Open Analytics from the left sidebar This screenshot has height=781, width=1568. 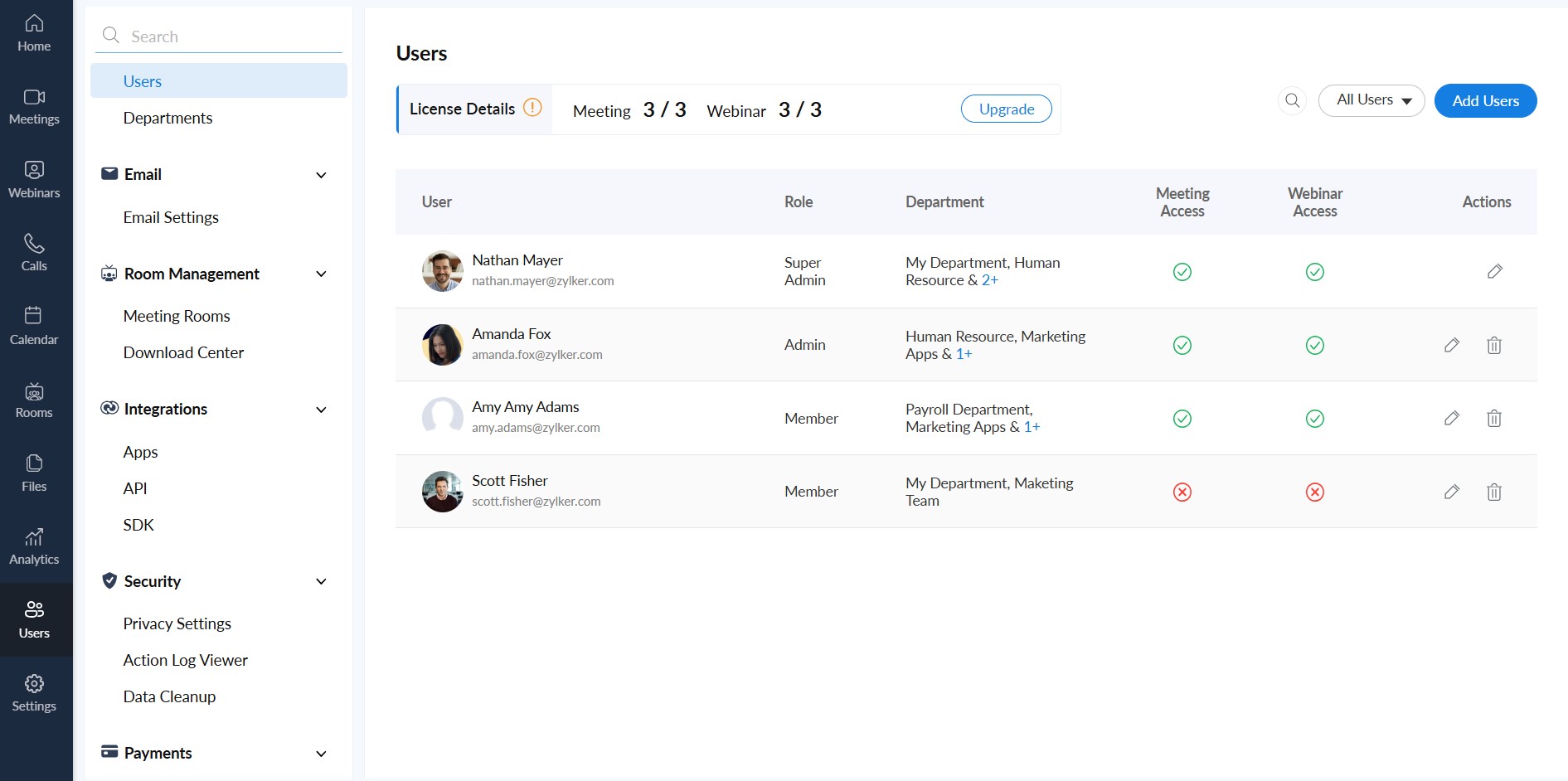(34, 546)
